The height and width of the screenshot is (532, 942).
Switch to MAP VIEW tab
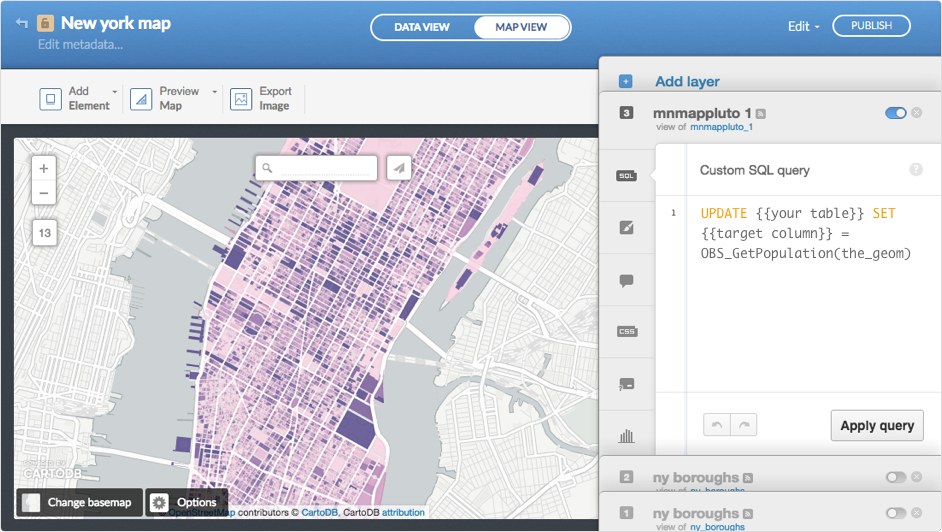[521, 27]
